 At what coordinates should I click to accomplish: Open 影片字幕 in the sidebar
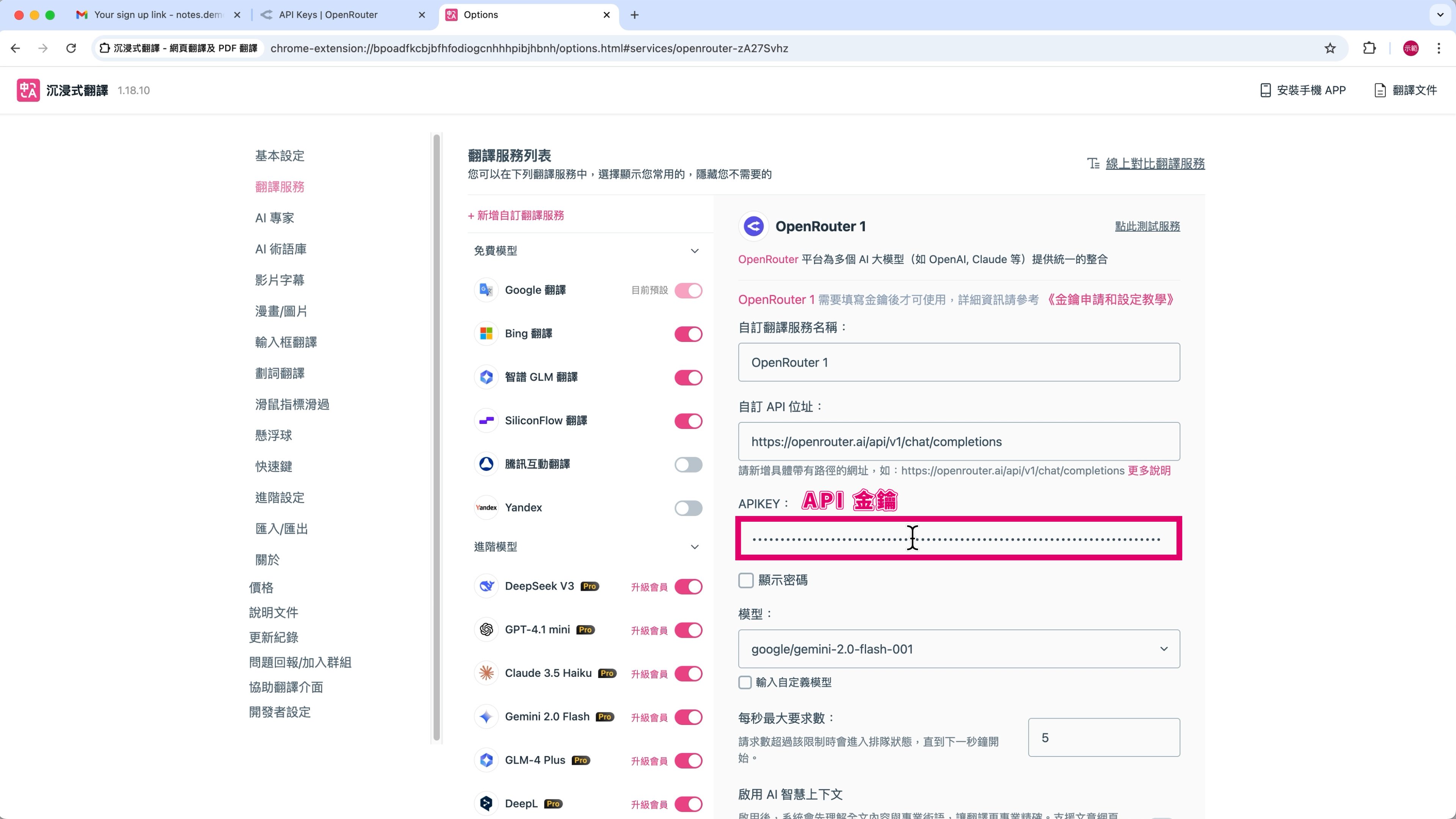coord(280,280)
